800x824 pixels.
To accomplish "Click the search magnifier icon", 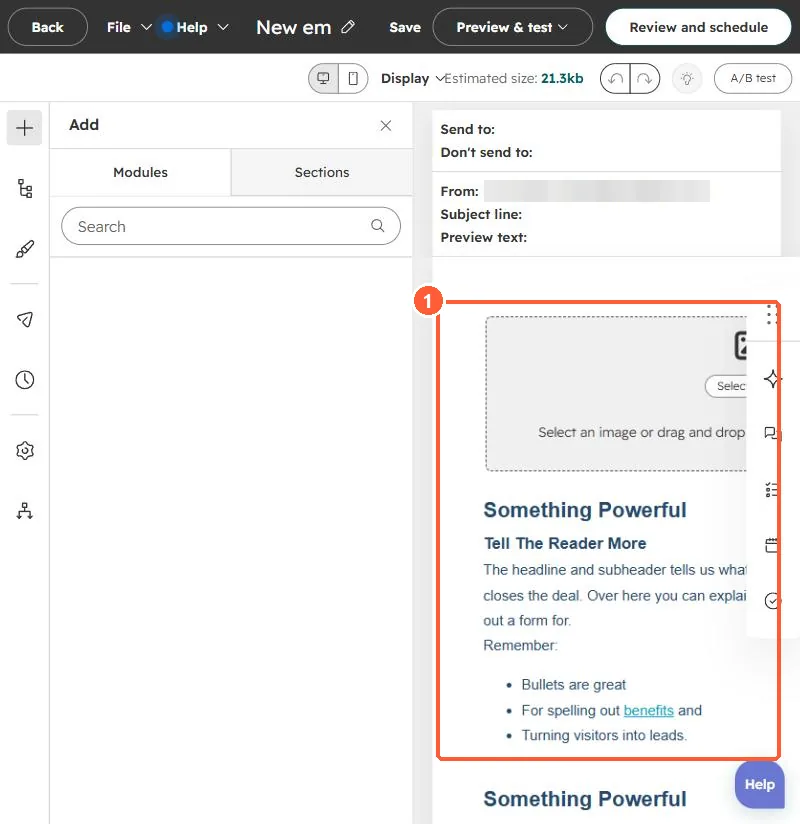I will (377, 225).
